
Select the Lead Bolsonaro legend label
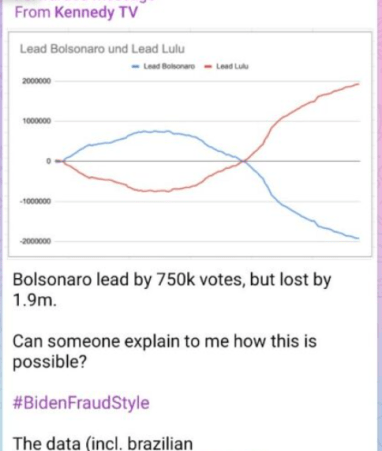pyautogui.click(x=169, y=66)
